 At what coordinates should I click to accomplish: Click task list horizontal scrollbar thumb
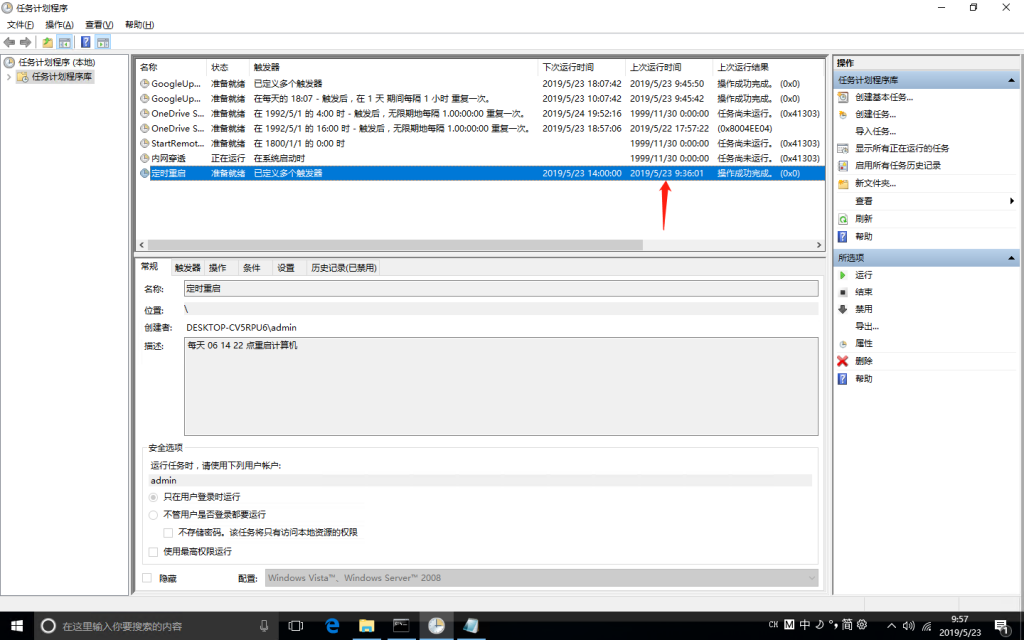[395, 245]
